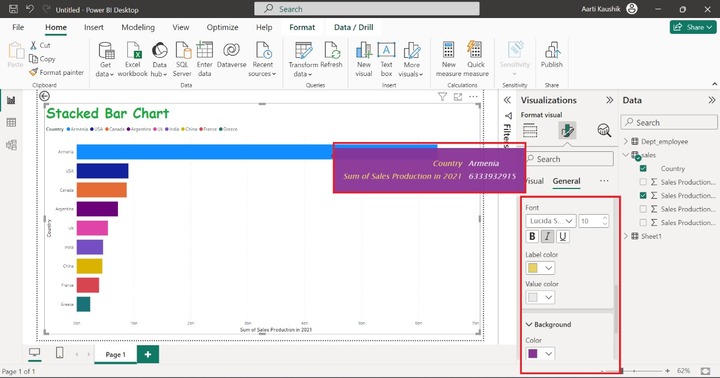
Task: Insert a Text box
Action: coord(387,59)
